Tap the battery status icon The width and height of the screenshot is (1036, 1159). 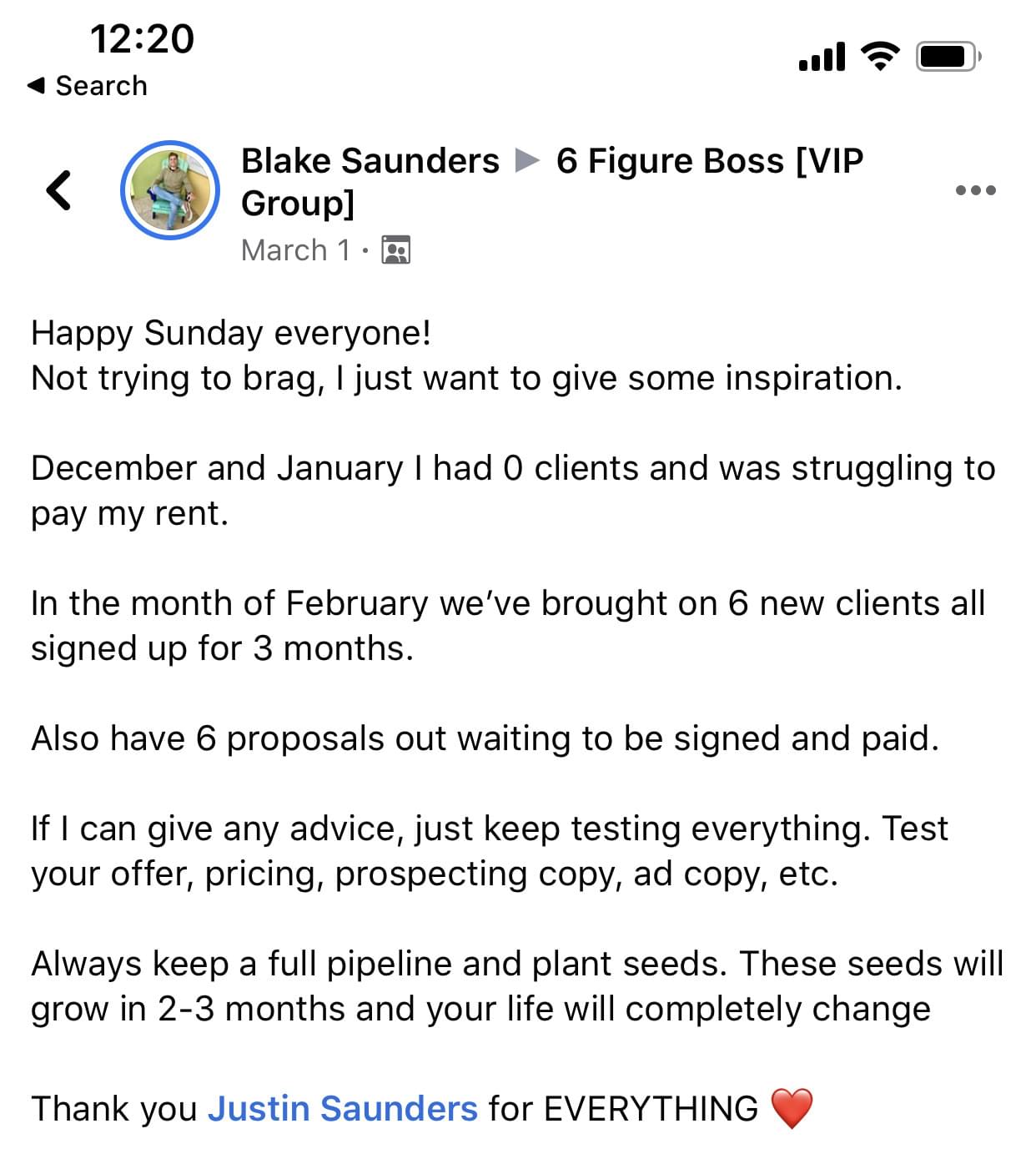click(949, 57)
